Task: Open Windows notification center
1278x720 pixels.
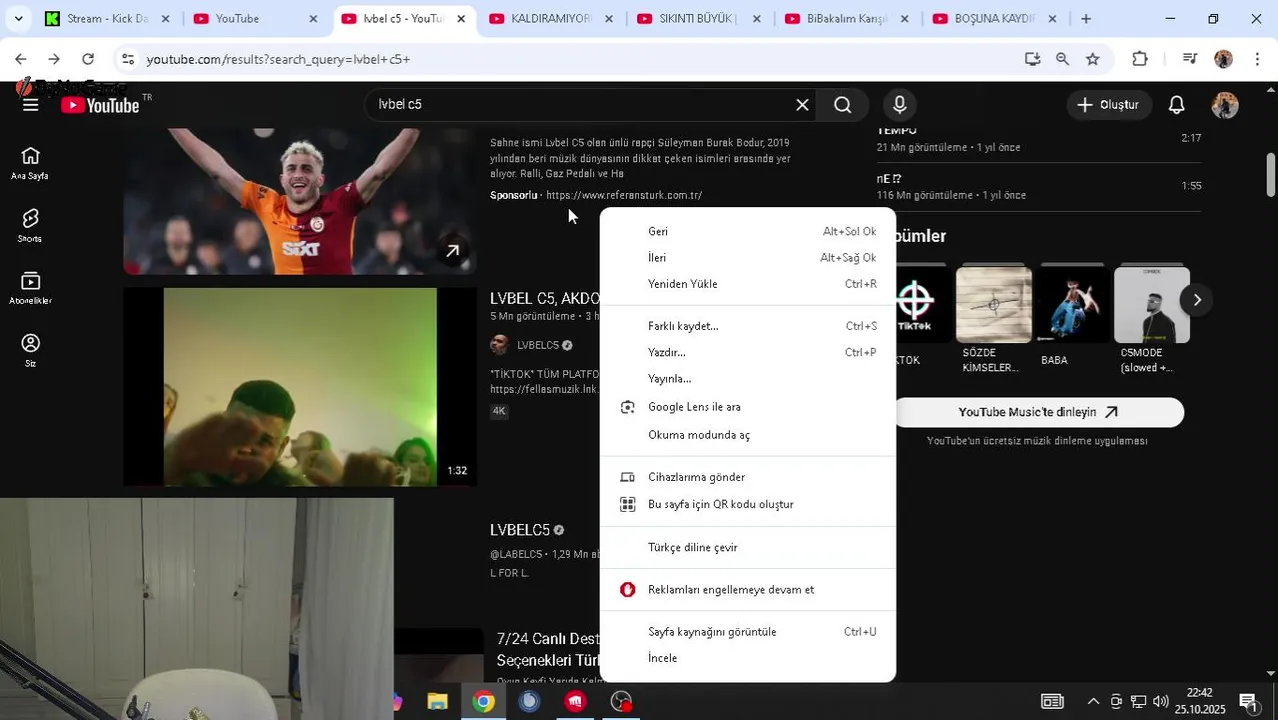Action: (x=1248, y=702)
